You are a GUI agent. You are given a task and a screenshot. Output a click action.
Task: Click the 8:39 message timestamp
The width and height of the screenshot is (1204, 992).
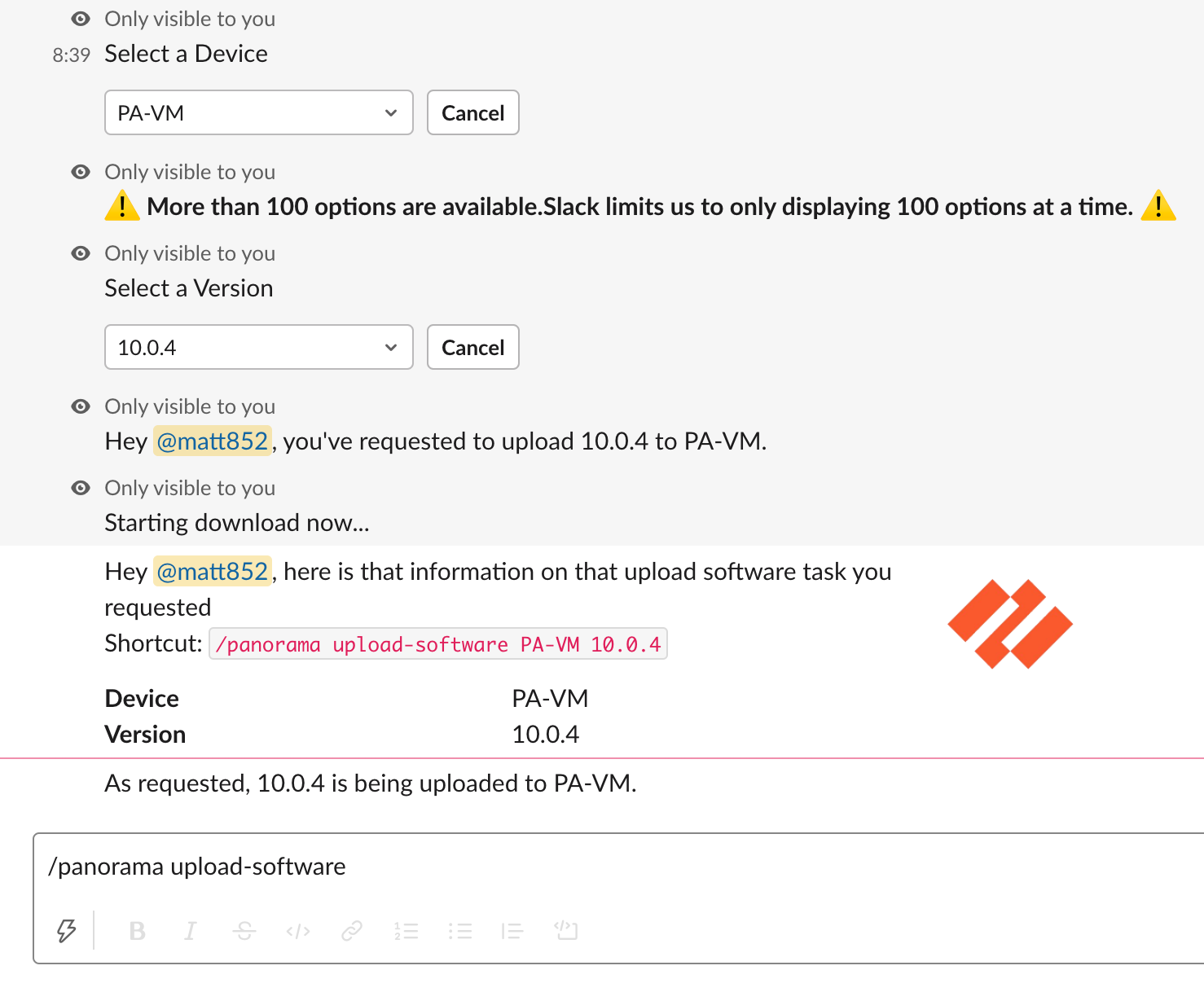(x=72, y=55)
